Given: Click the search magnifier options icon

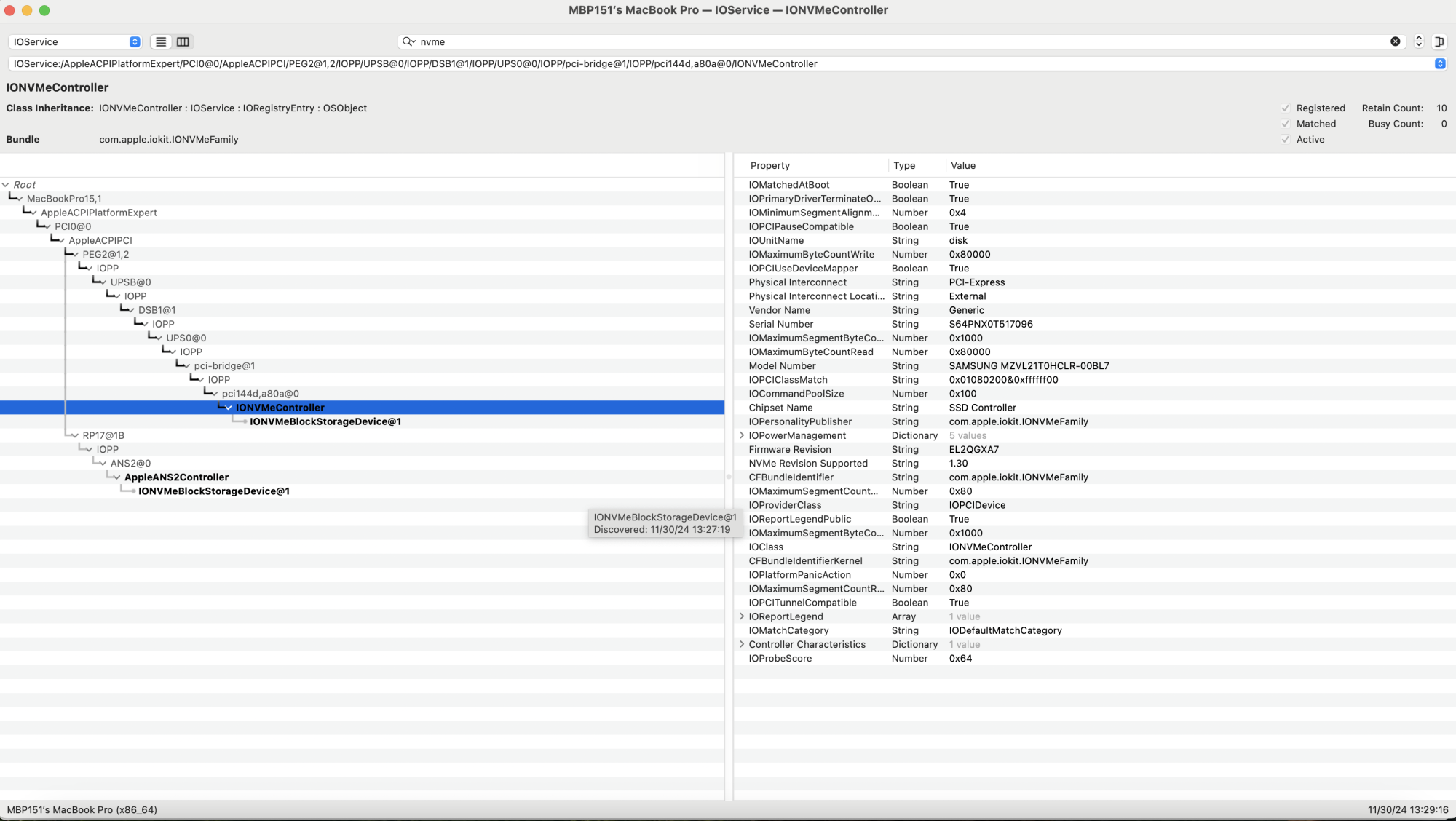Looking at the screenshot, I should click(x=409, y=41).
